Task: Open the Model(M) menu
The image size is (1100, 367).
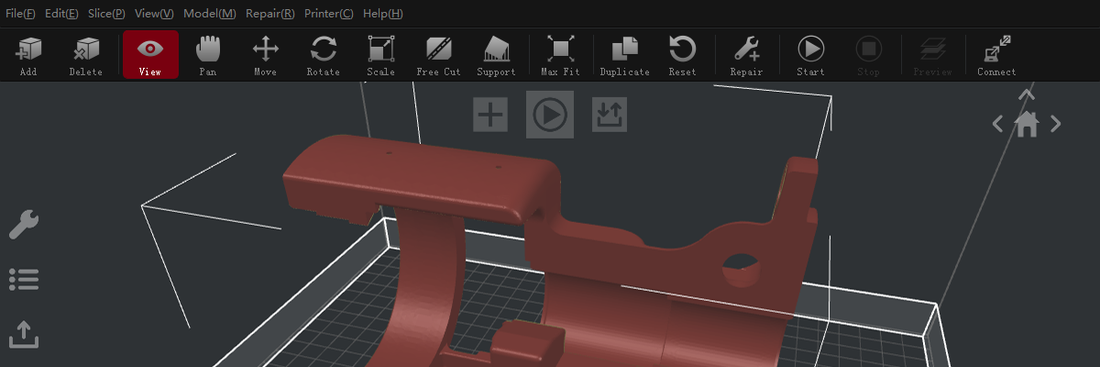Action: [x=210, y=13]
